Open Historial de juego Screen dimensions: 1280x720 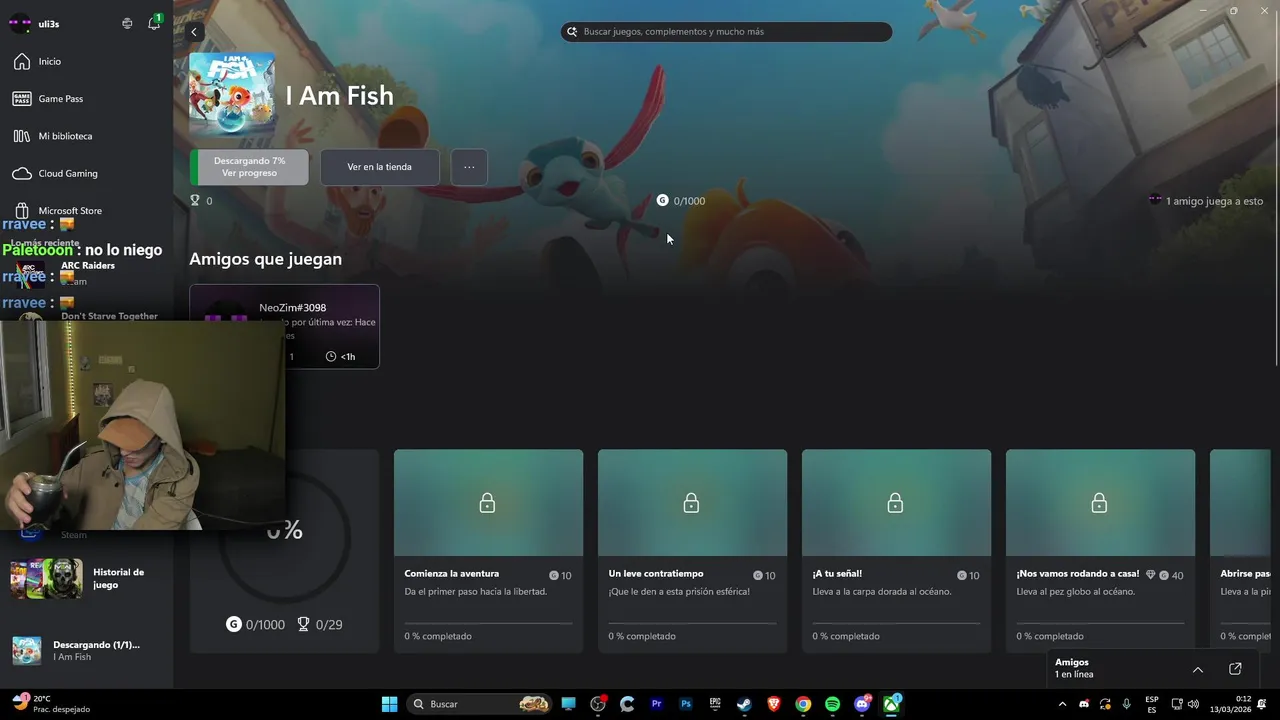[86, 578]
